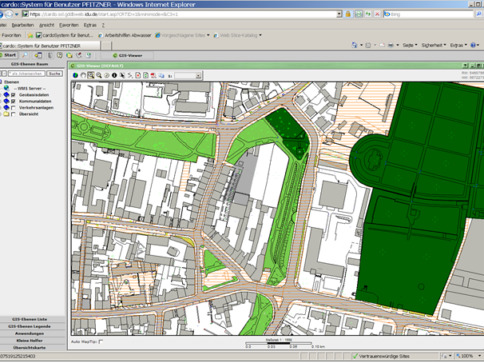
Task: Click the magnifier icon next to Start
Action: click(25, 55)
